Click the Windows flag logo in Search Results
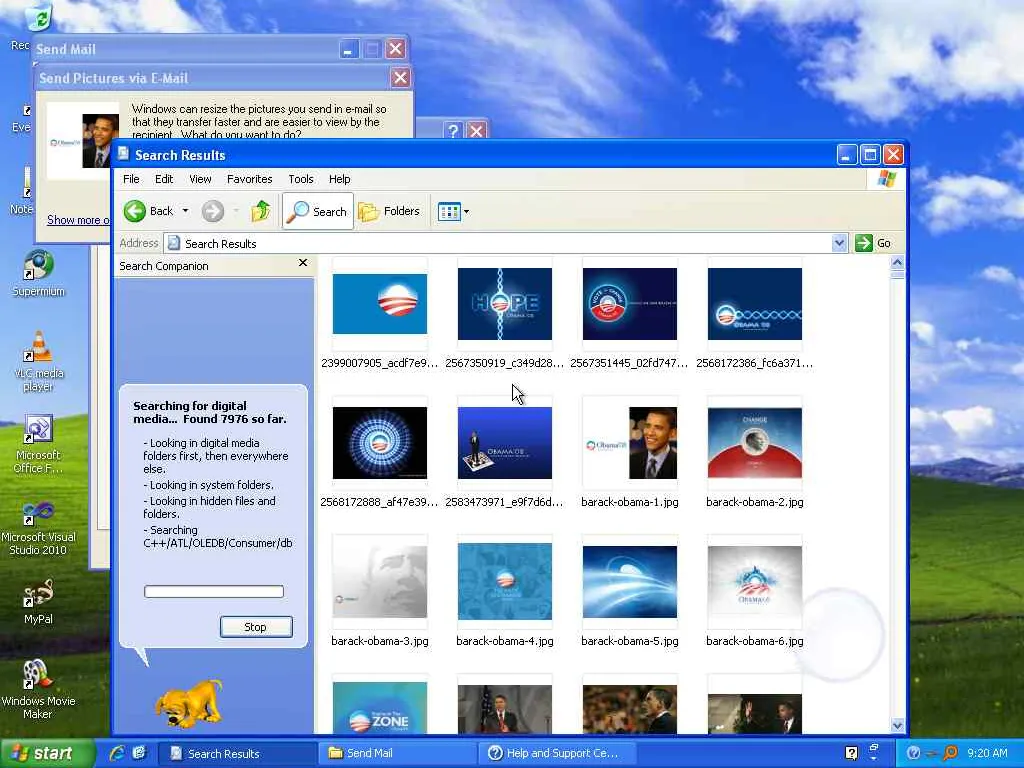The width and height of the screenshot is (1024, 768). [x=886, y=179]
